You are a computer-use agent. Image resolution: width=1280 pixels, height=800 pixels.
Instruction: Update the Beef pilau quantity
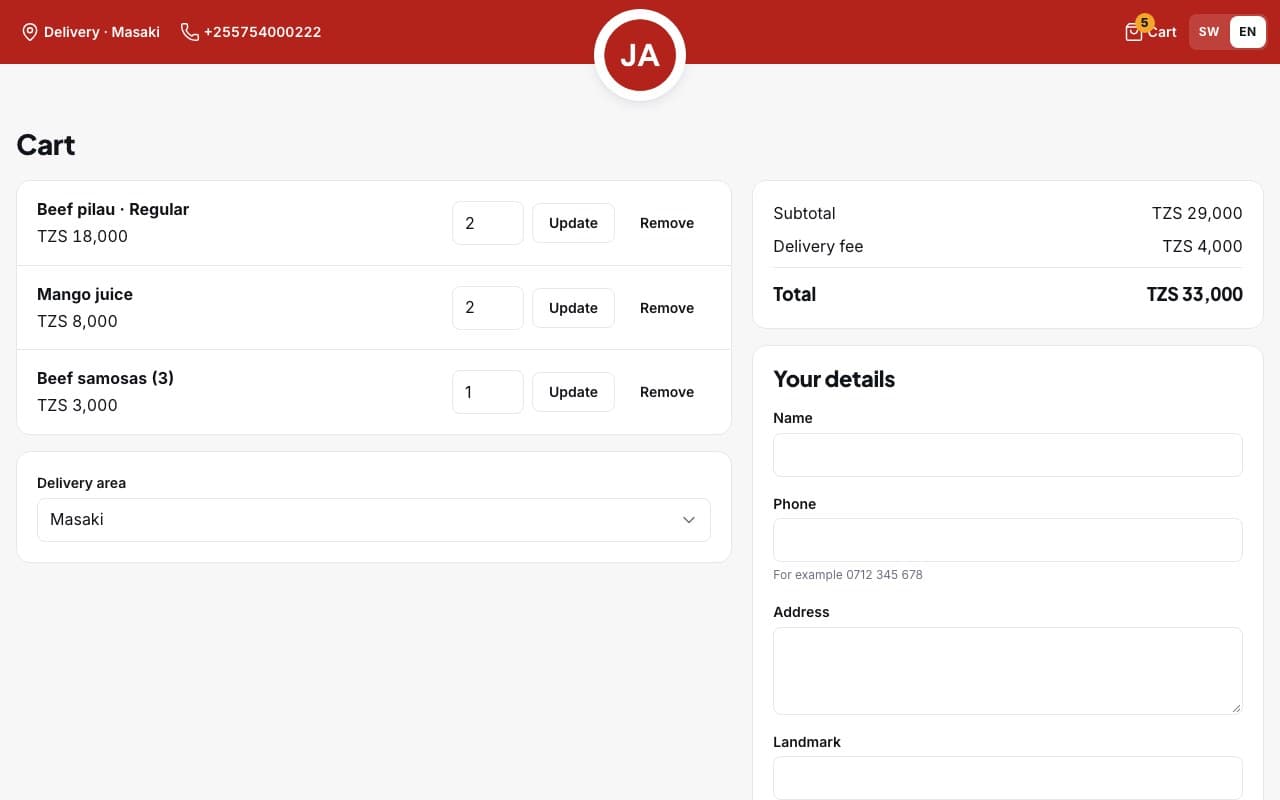point(573,223)
